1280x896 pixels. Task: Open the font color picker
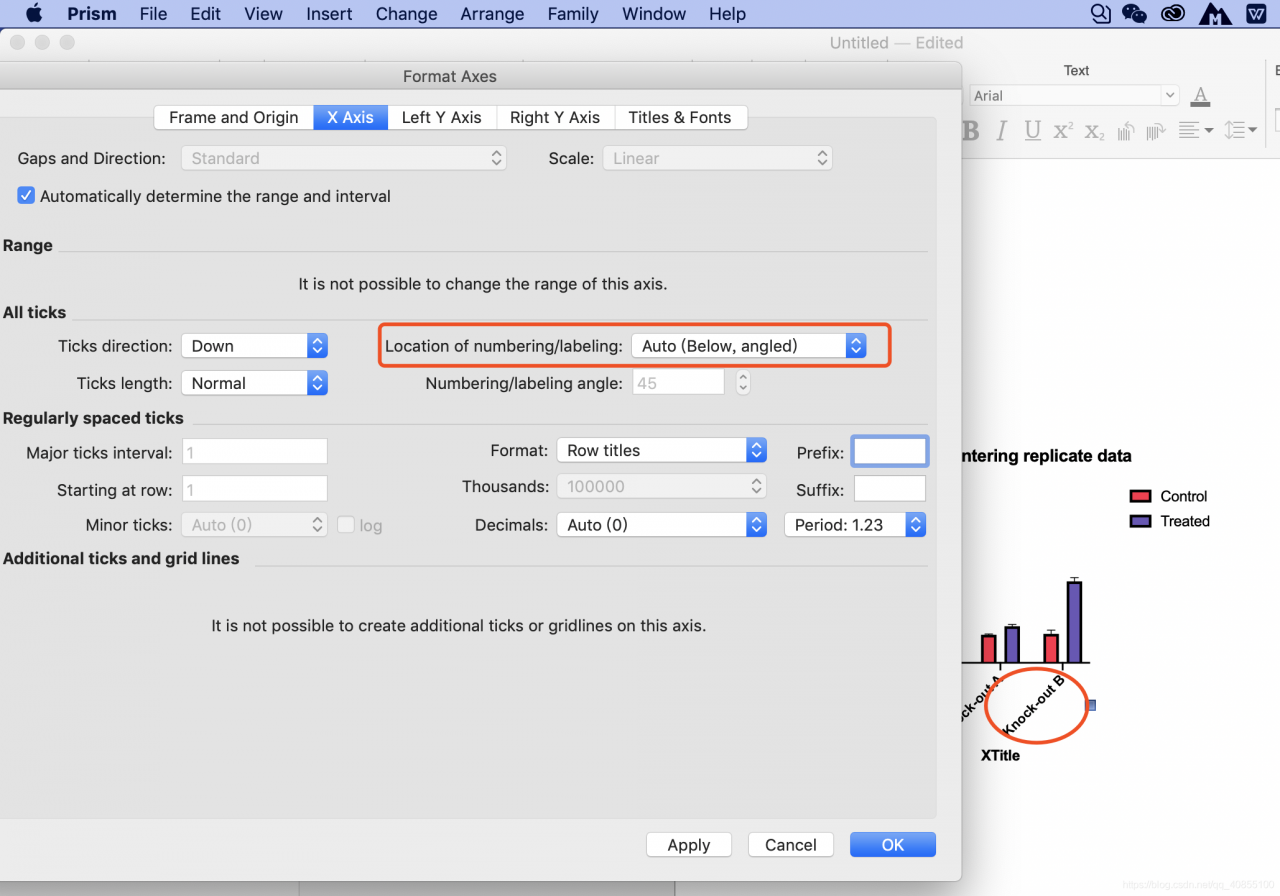click(x=1201, y=96)
